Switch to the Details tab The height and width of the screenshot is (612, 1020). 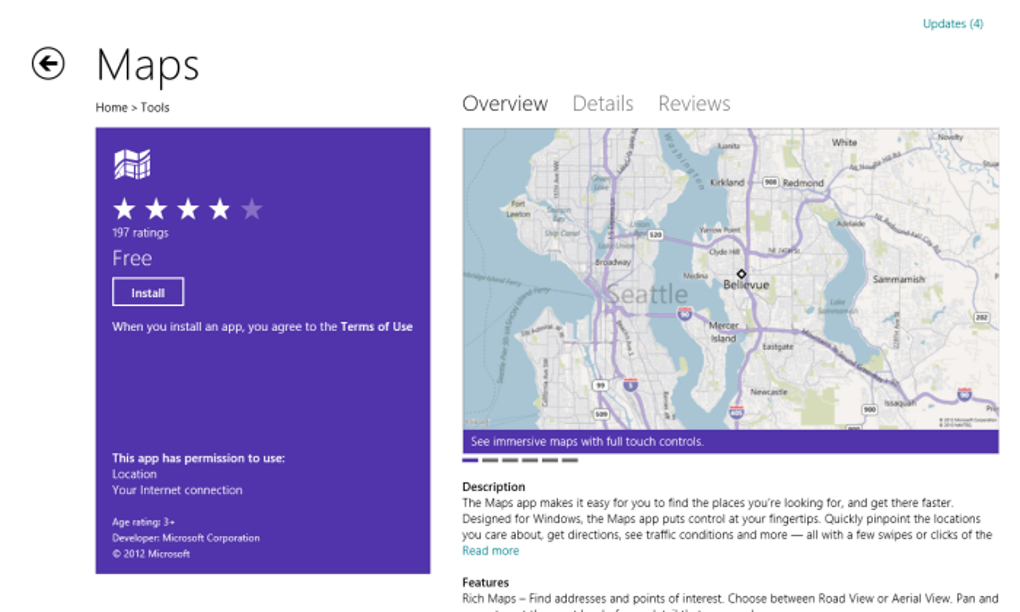(603, 103)
